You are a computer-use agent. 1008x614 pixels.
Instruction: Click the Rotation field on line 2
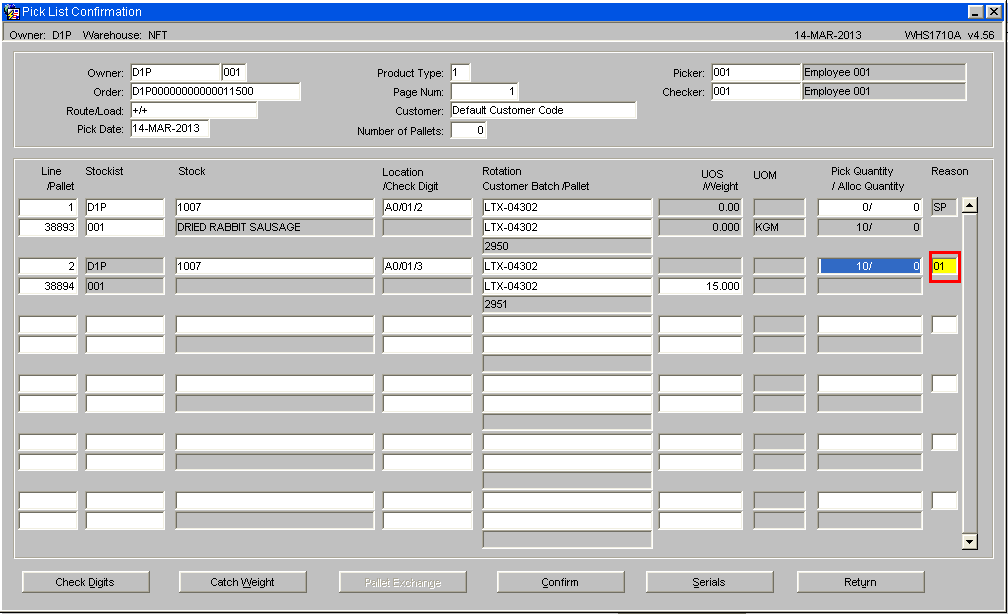567,266
